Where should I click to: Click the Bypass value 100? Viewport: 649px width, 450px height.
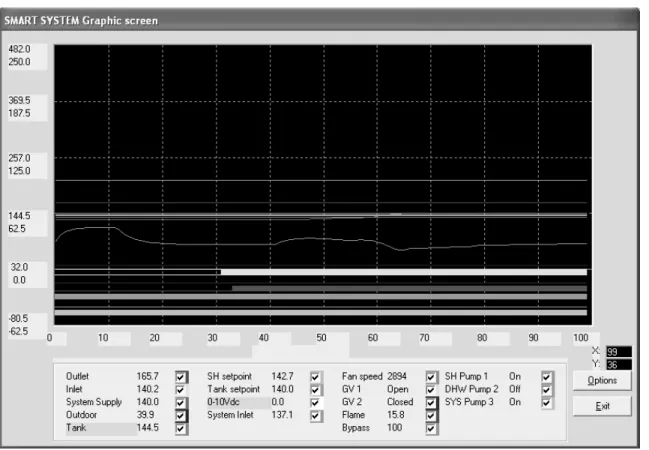(394, 428)
